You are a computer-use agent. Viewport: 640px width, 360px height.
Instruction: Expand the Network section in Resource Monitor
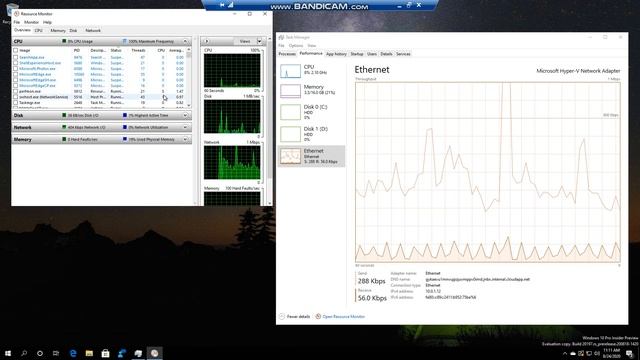click(x=185, y=127)
